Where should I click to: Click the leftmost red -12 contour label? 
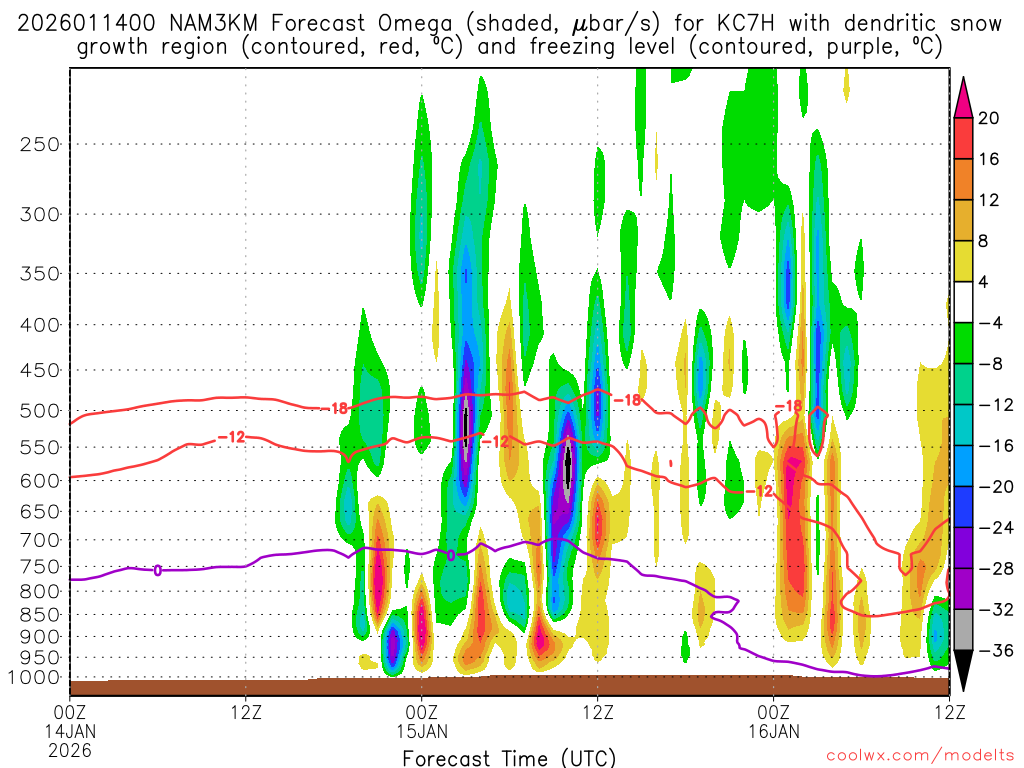(231, 437)
